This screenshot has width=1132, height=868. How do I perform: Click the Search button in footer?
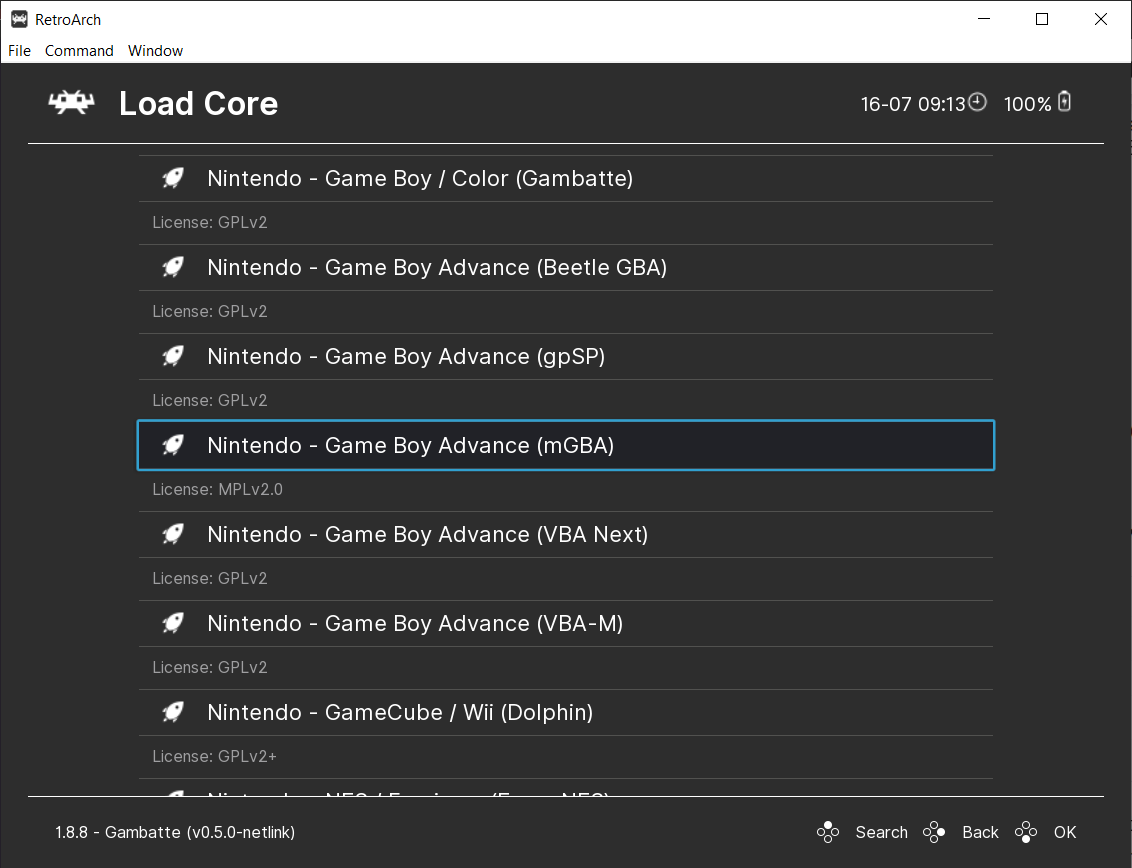click(881, 832)
